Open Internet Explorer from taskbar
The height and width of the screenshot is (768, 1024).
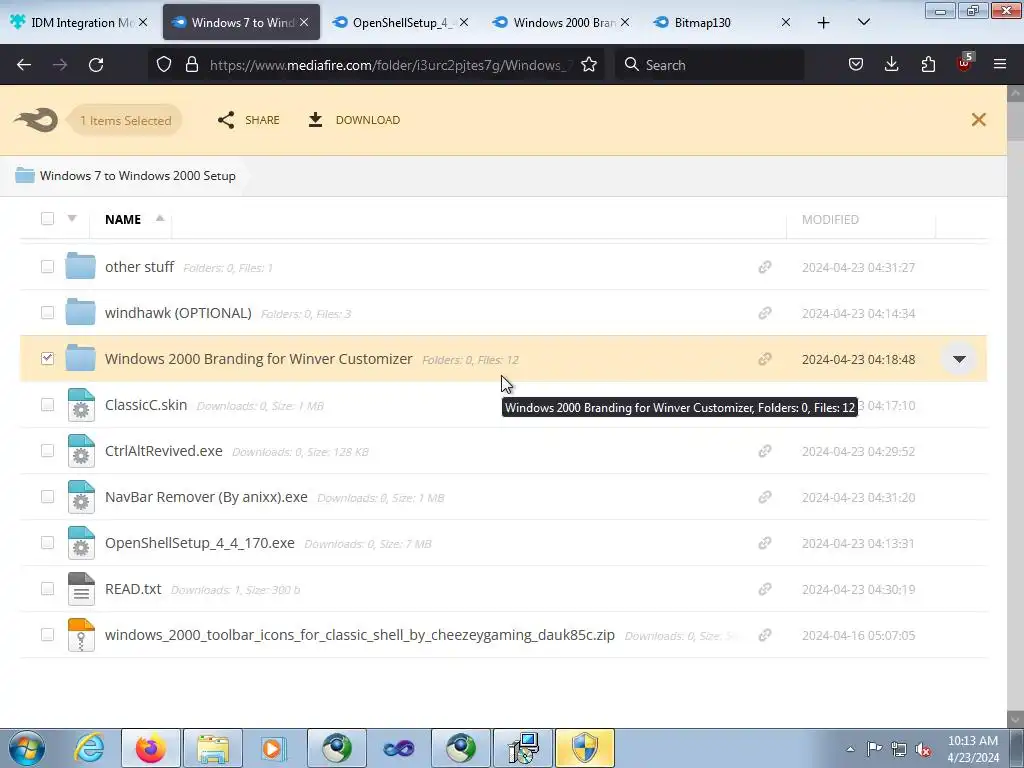coord(89,748)
